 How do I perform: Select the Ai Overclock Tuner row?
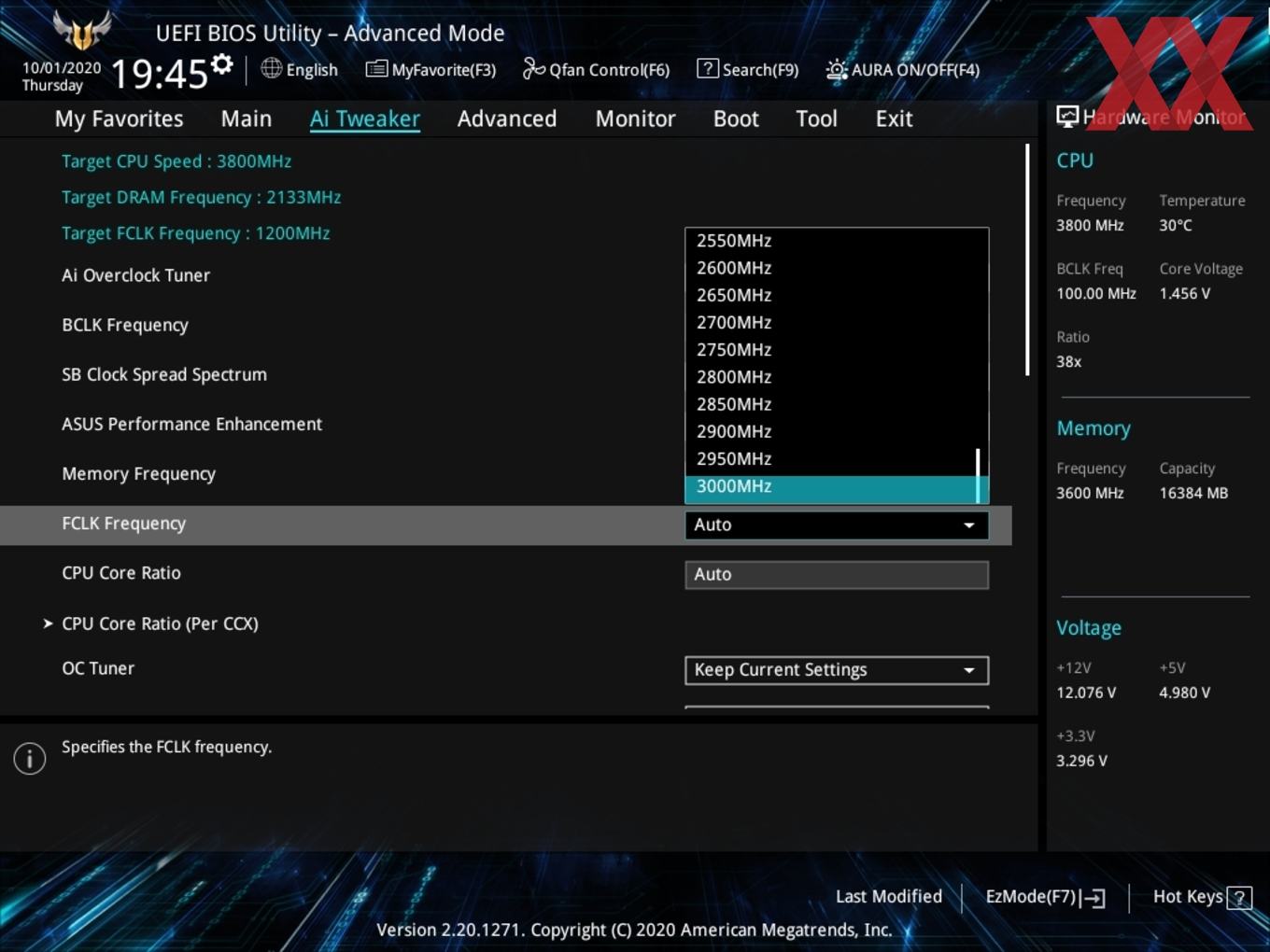pyautogui.click(x=135, y=275)
